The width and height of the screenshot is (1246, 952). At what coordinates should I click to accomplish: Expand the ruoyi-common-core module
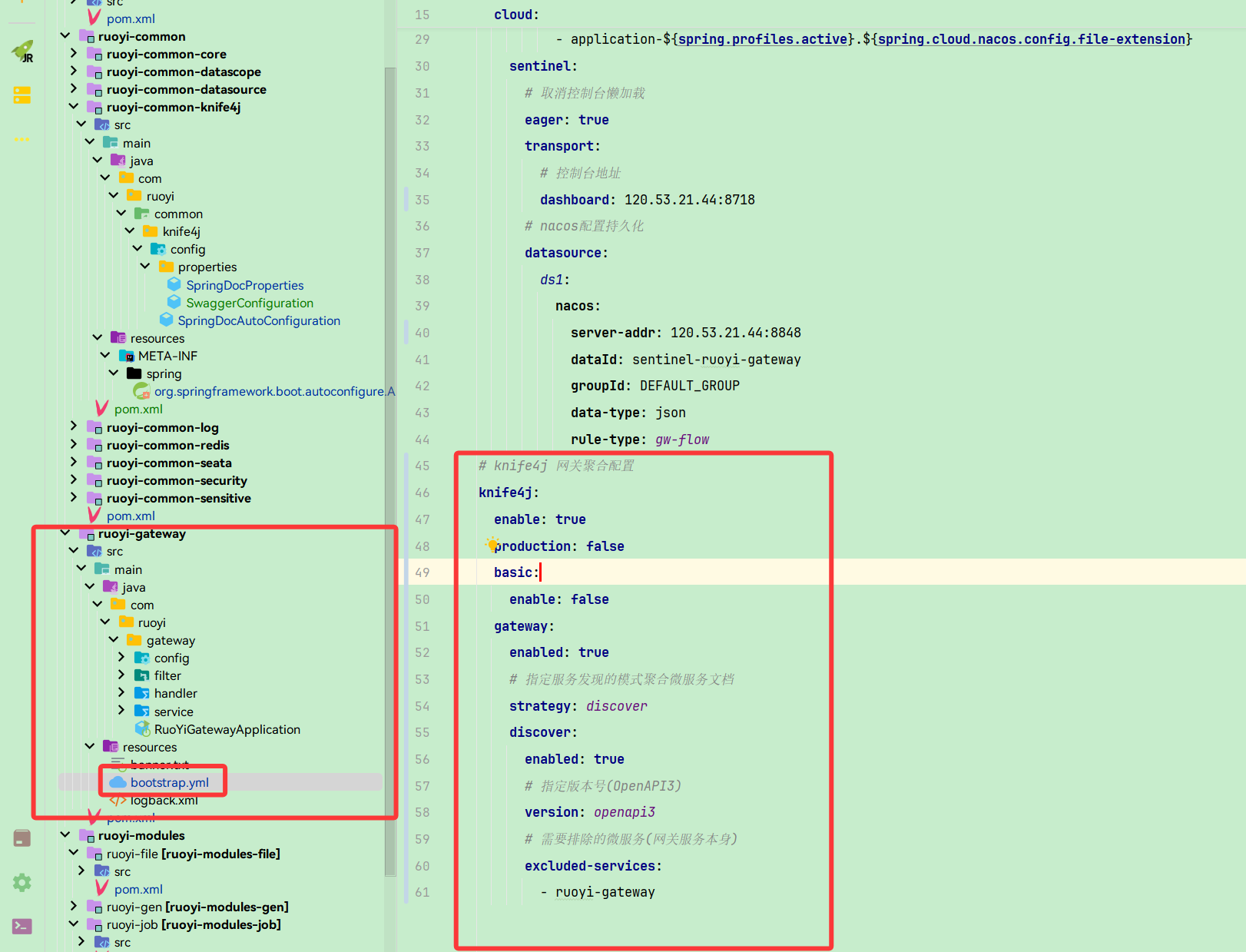click(x=73, y=54)
